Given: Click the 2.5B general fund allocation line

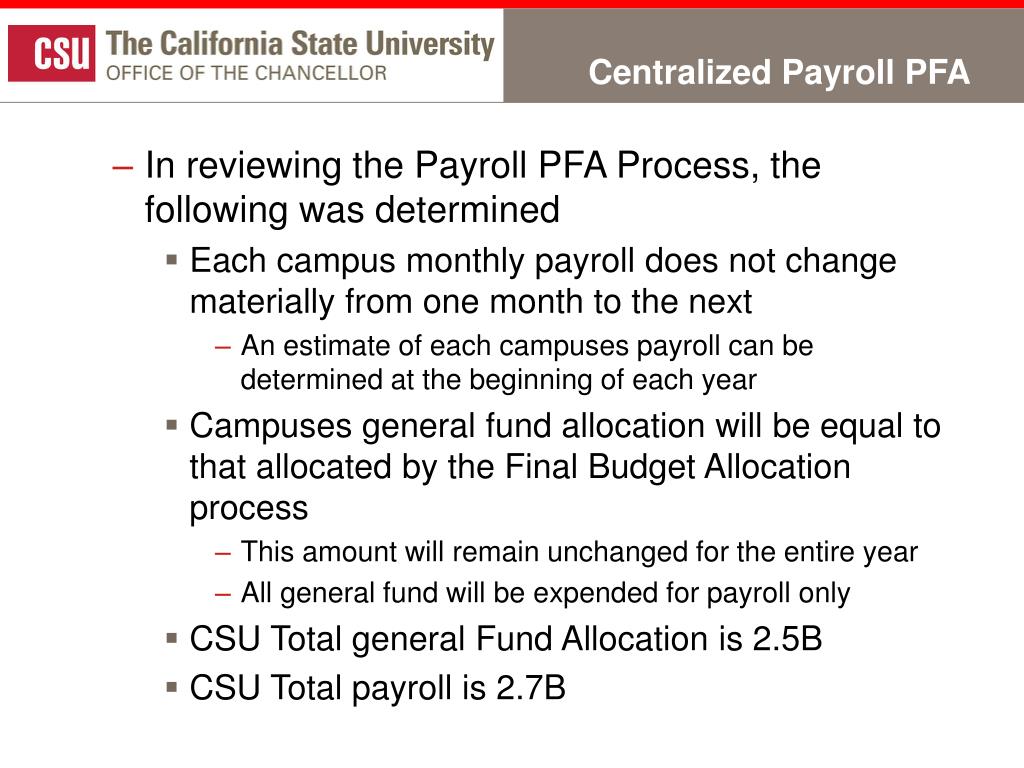Looking at the screenshot, I should [x=506, y=639].
